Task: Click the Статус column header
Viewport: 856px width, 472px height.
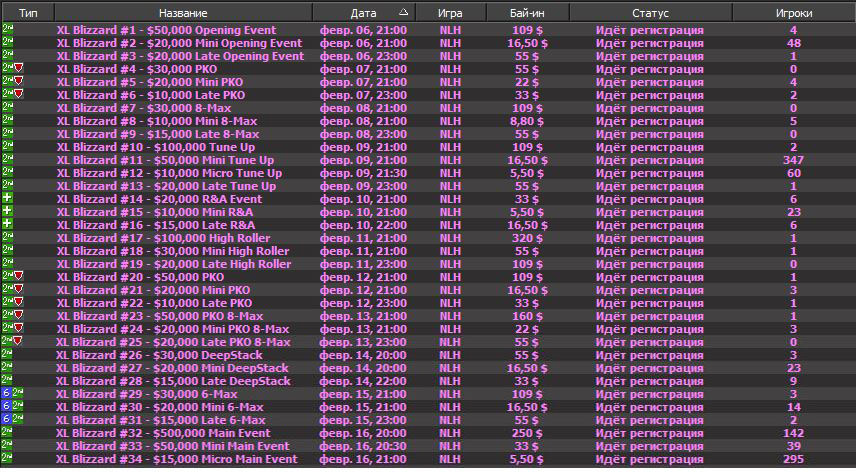Action: pos(650,13)
